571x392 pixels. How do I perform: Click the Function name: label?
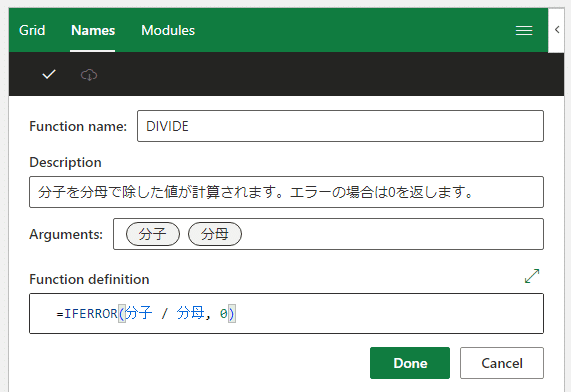[78, 126]
